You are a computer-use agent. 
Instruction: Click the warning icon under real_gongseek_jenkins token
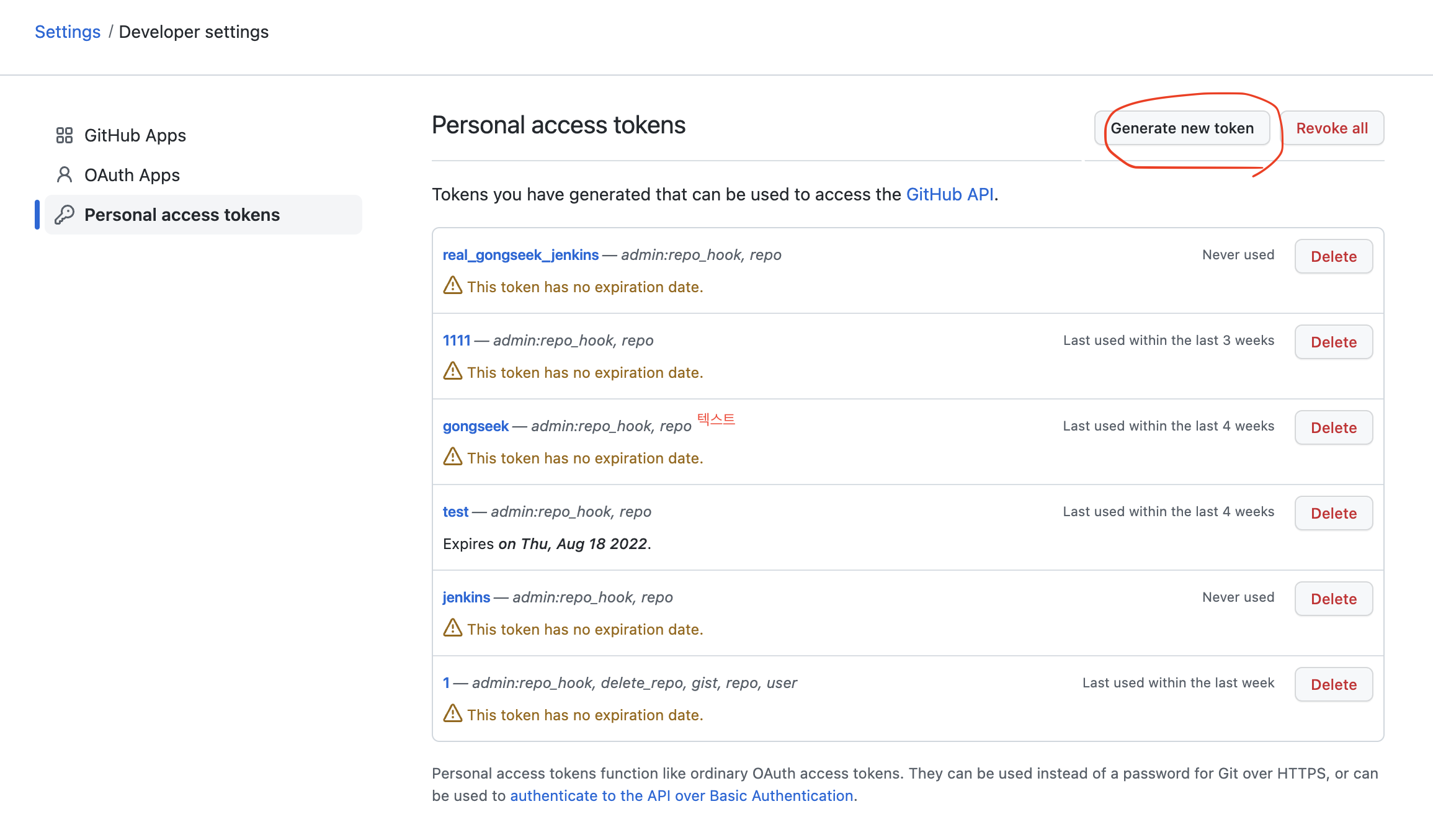tap(453, 285)
